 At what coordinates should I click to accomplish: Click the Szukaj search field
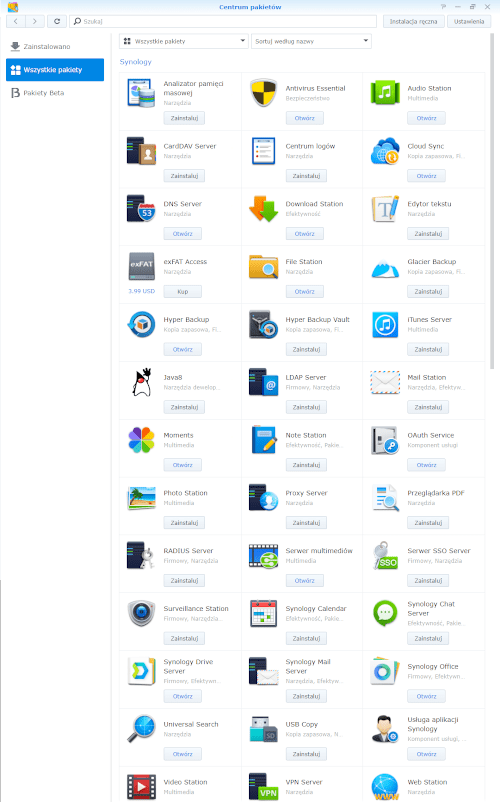[223, 21]
